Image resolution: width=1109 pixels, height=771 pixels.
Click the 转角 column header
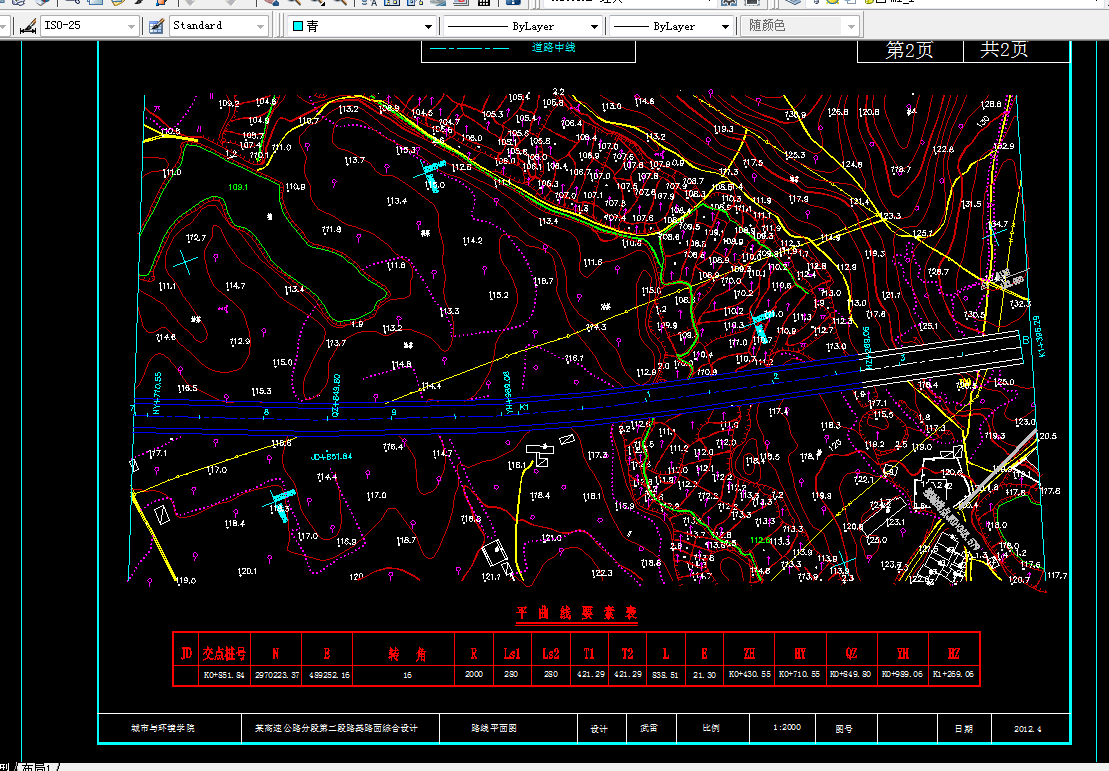click(407, 654)
